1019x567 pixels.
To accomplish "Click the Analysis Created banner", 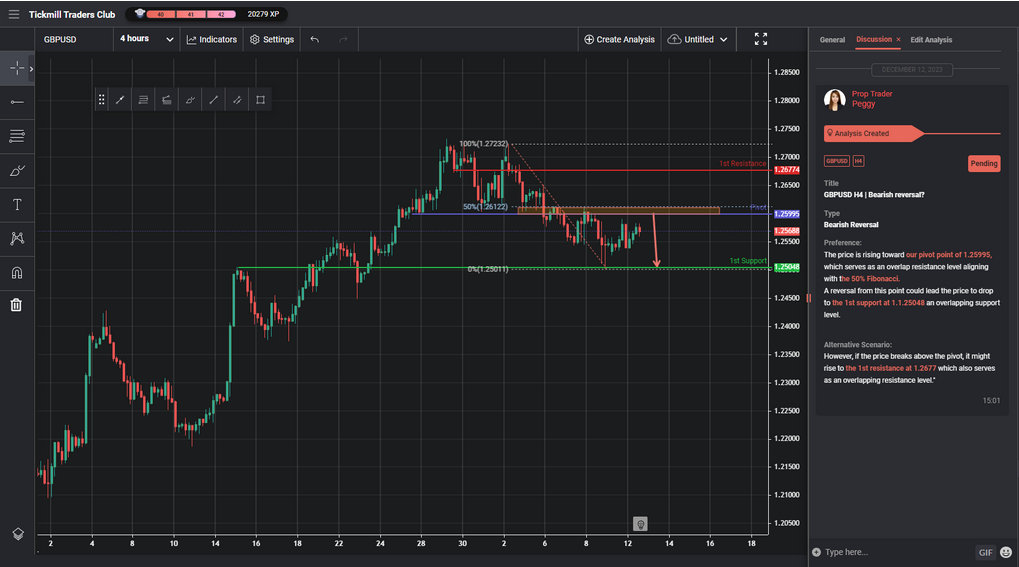I will (873, 133).
